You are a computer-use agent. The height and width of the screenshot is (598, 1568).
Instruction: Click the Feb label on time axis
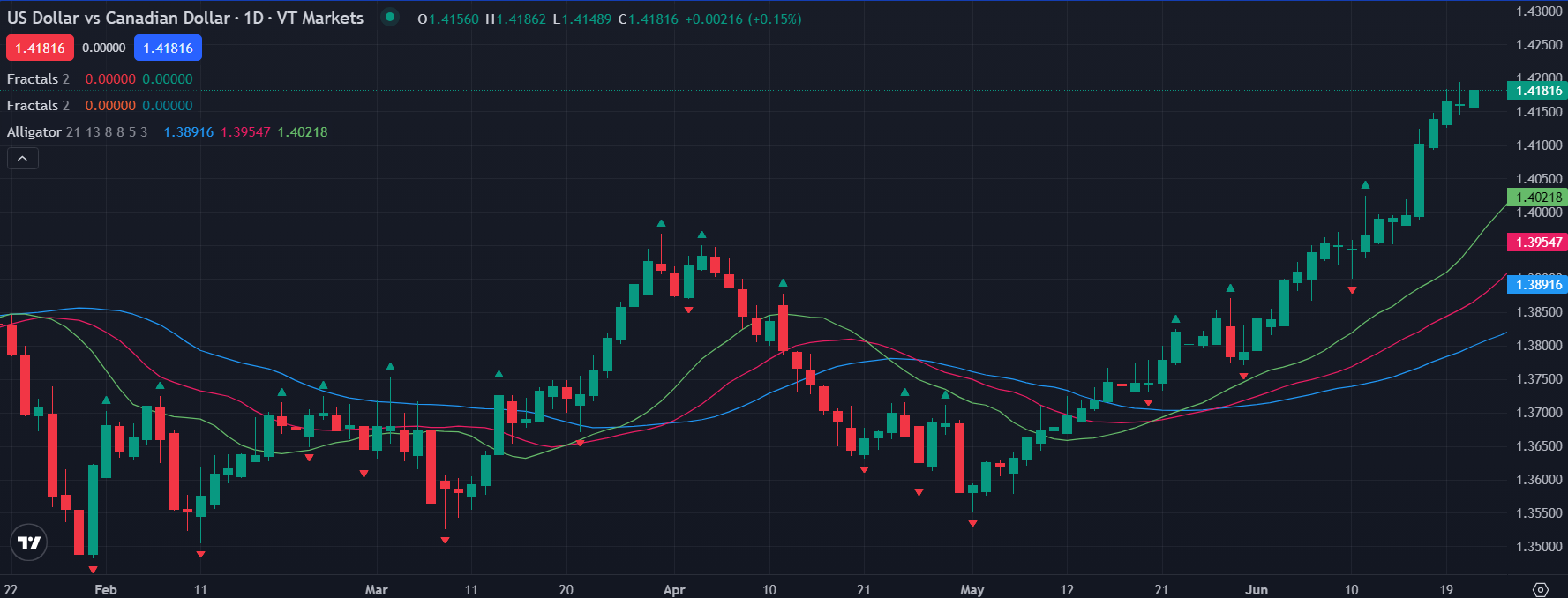105,589
